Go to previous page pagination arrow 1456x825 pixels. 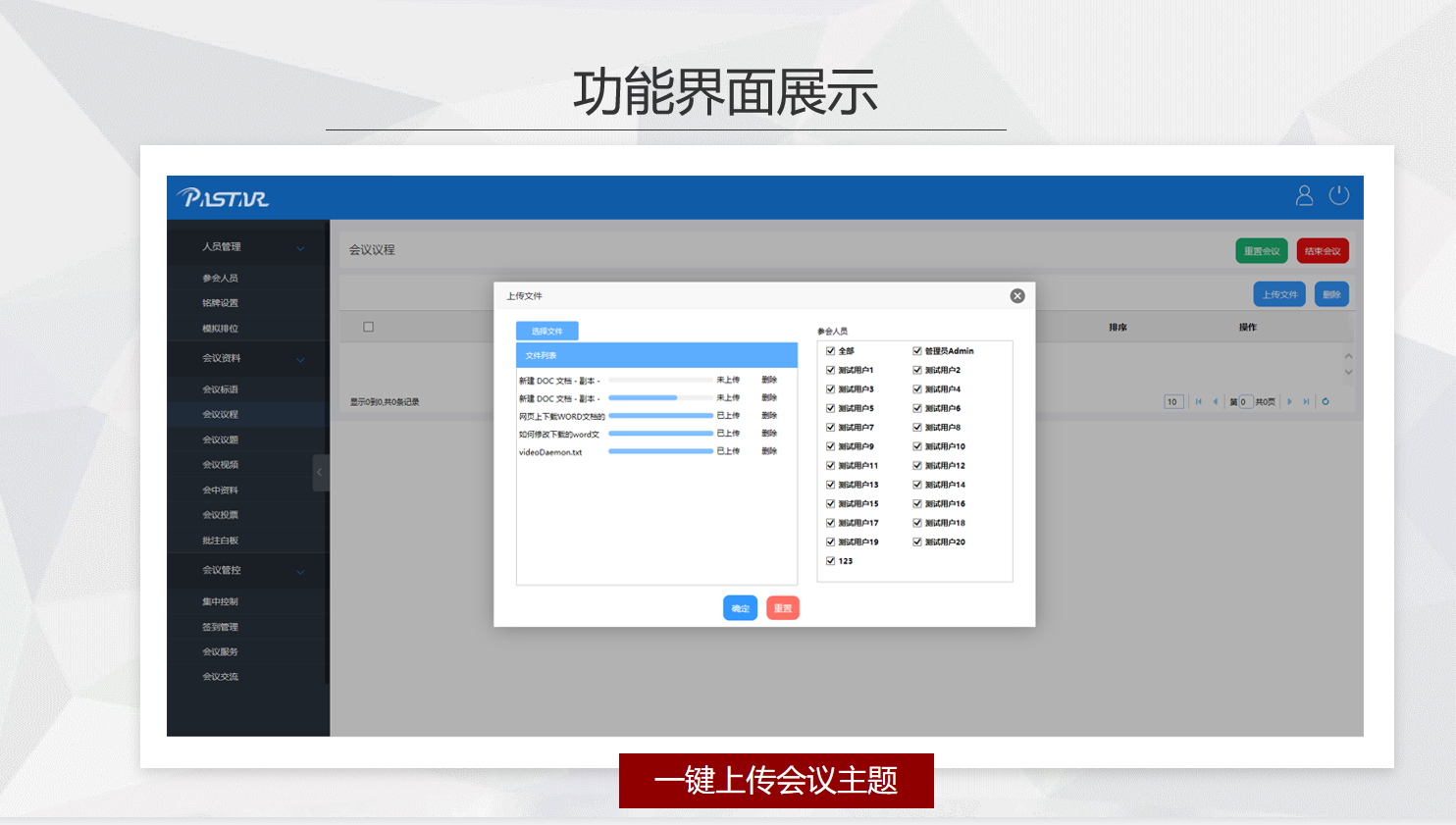pyautogui.click(x=1216, y=401)
